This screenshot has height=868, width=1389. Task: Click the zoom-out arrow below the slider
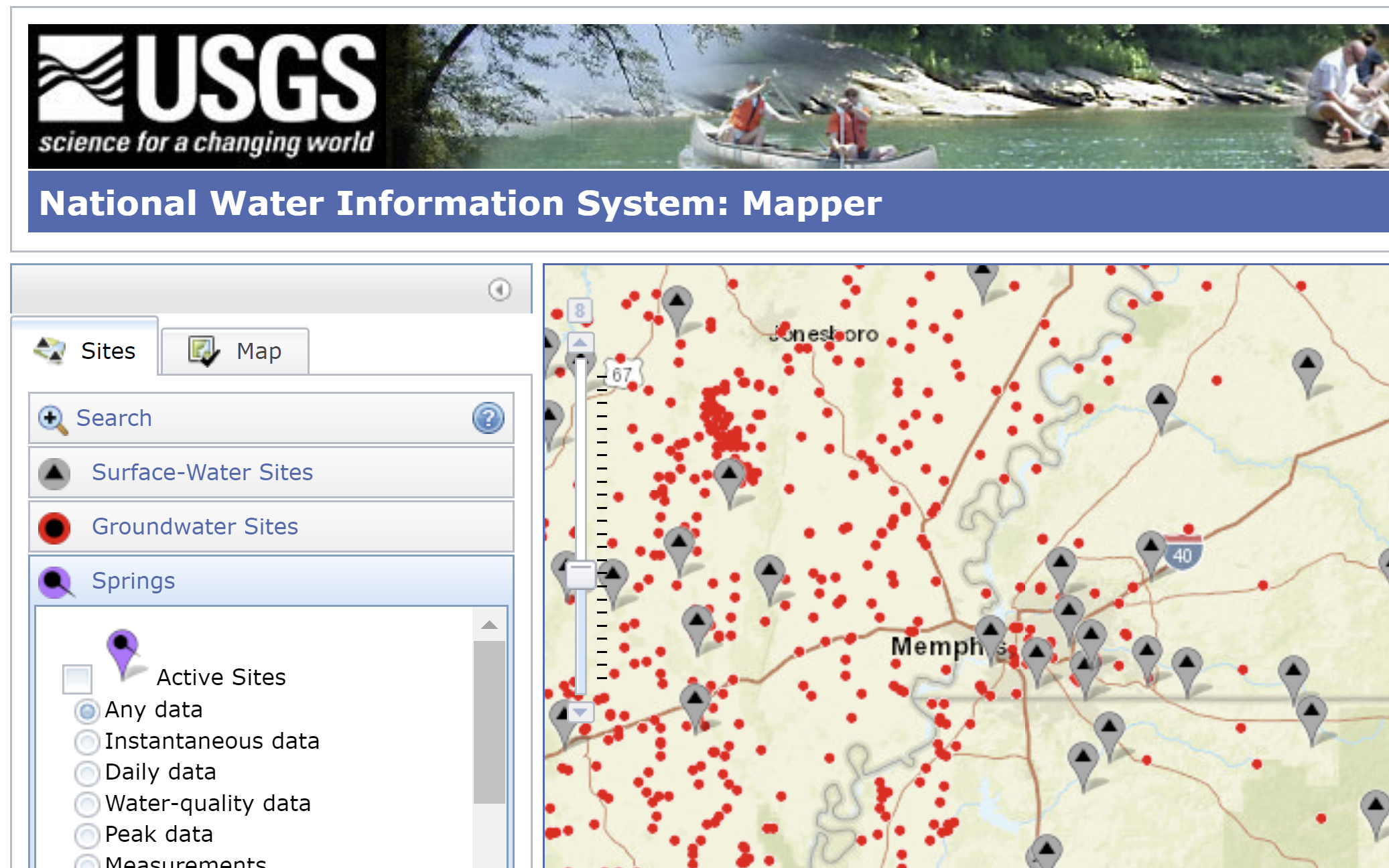[580, 713]
